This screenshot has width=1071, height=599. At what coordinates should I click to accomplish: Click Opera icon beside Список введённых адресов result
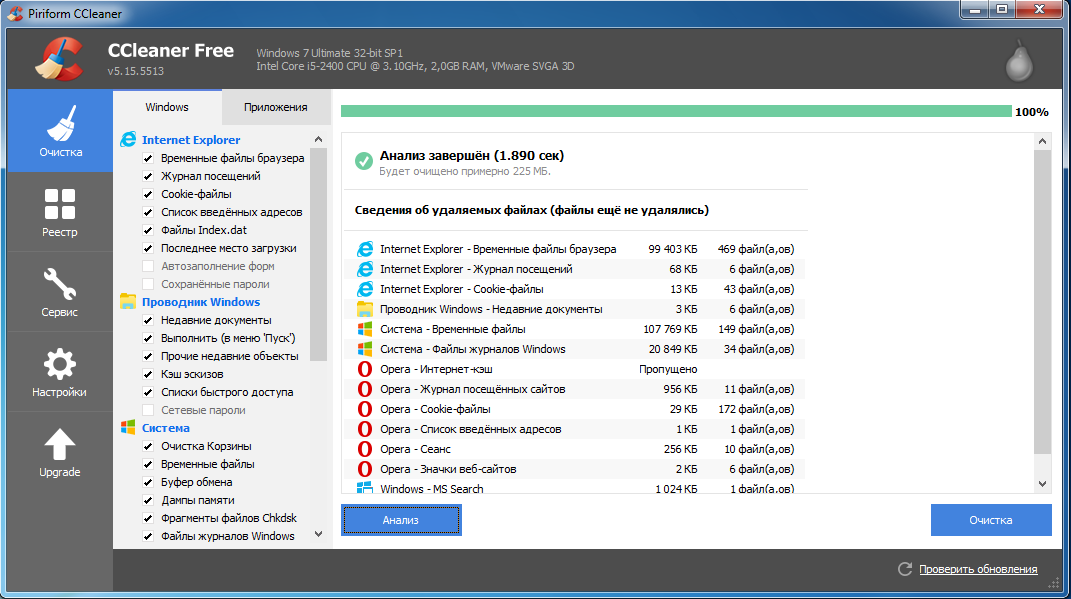point(365,429)
